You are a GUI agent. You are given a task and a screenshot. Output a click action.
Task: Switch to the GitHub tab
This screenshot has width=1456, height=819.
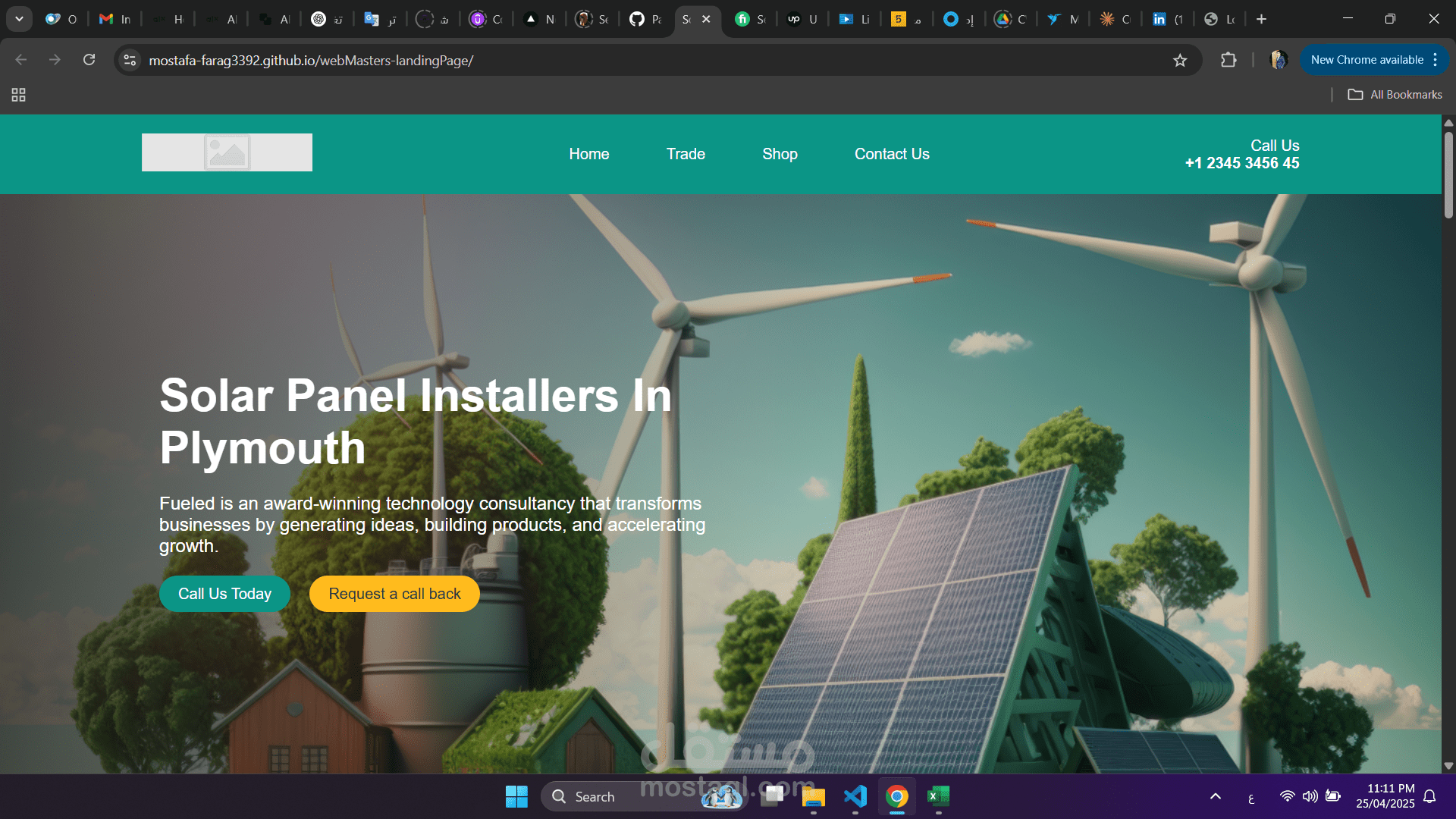point(645,18)
